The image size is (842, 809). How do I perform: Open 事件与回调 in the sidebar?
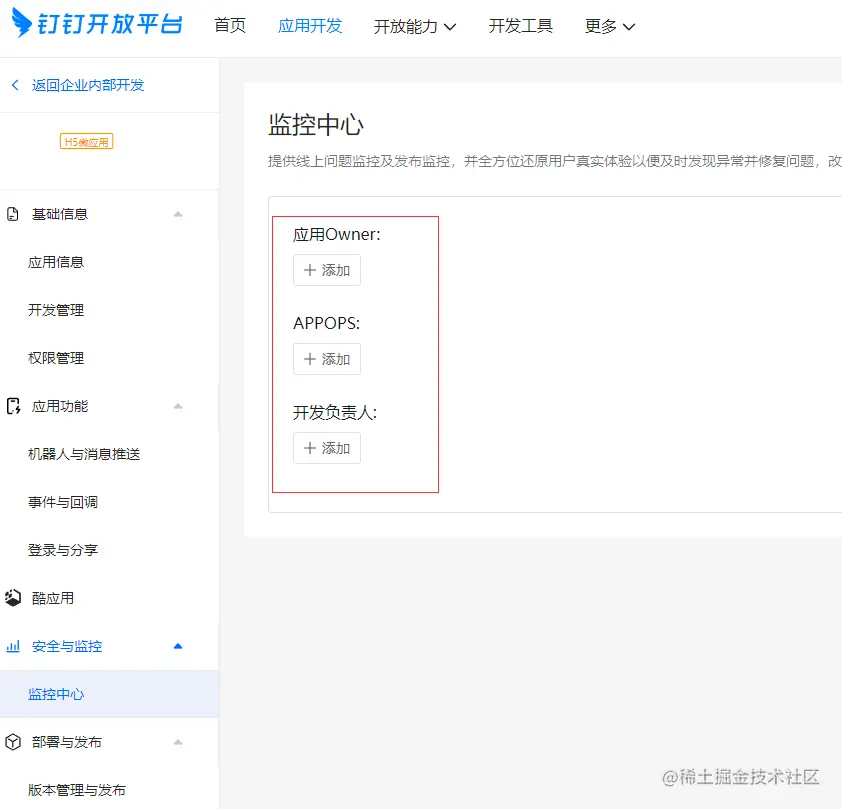pyautogui.click(x=63, y=502)
